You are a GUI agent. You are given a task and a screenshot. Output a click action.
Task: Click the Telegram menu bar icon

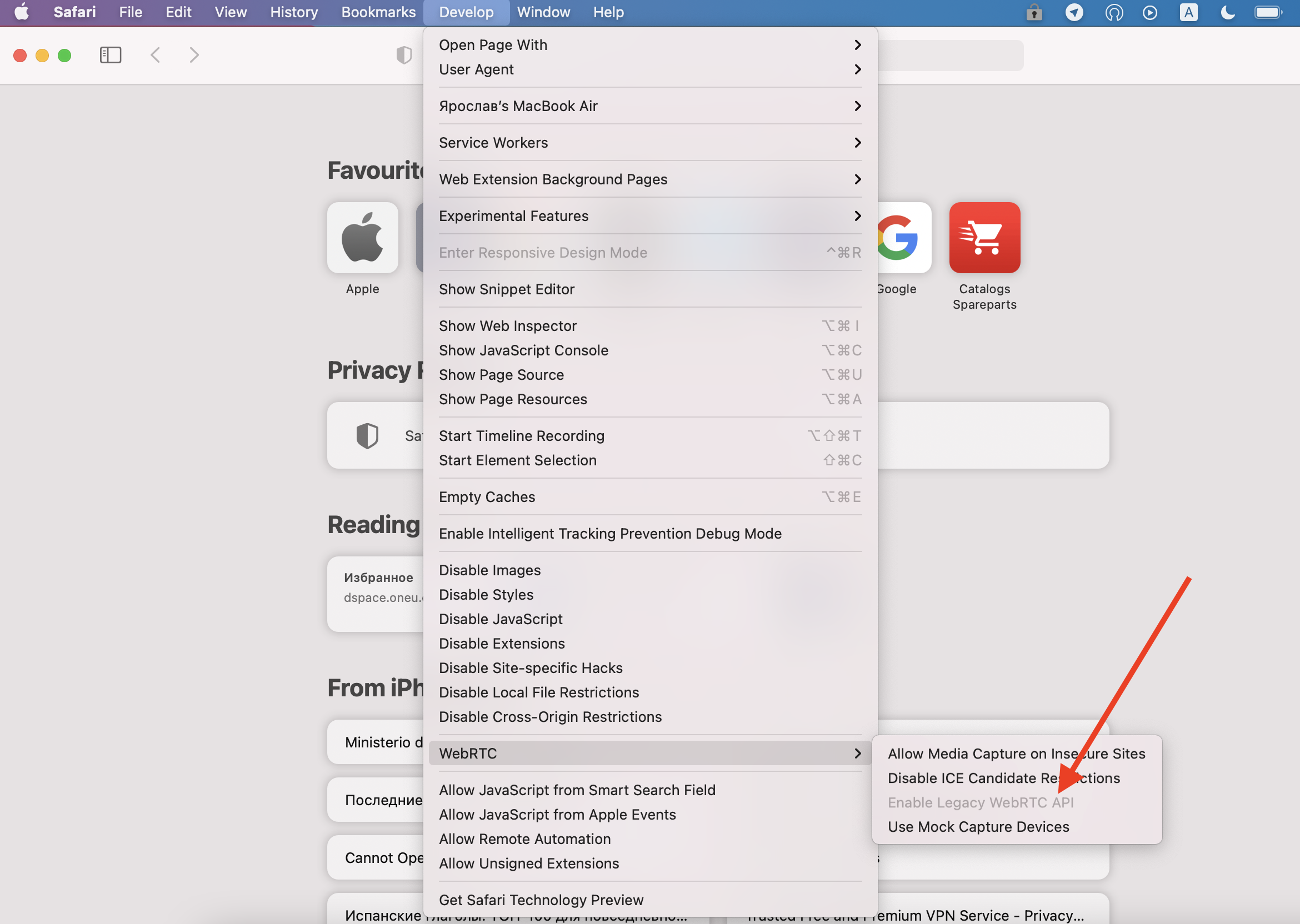[x=1074, y=12]
